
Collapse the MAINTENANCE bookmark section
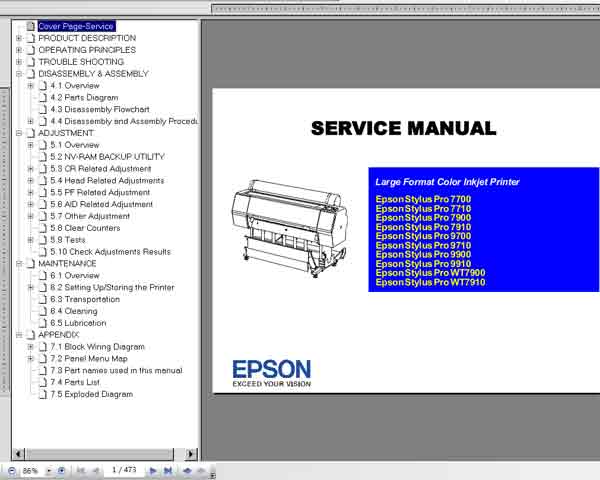tap(19, 263)
